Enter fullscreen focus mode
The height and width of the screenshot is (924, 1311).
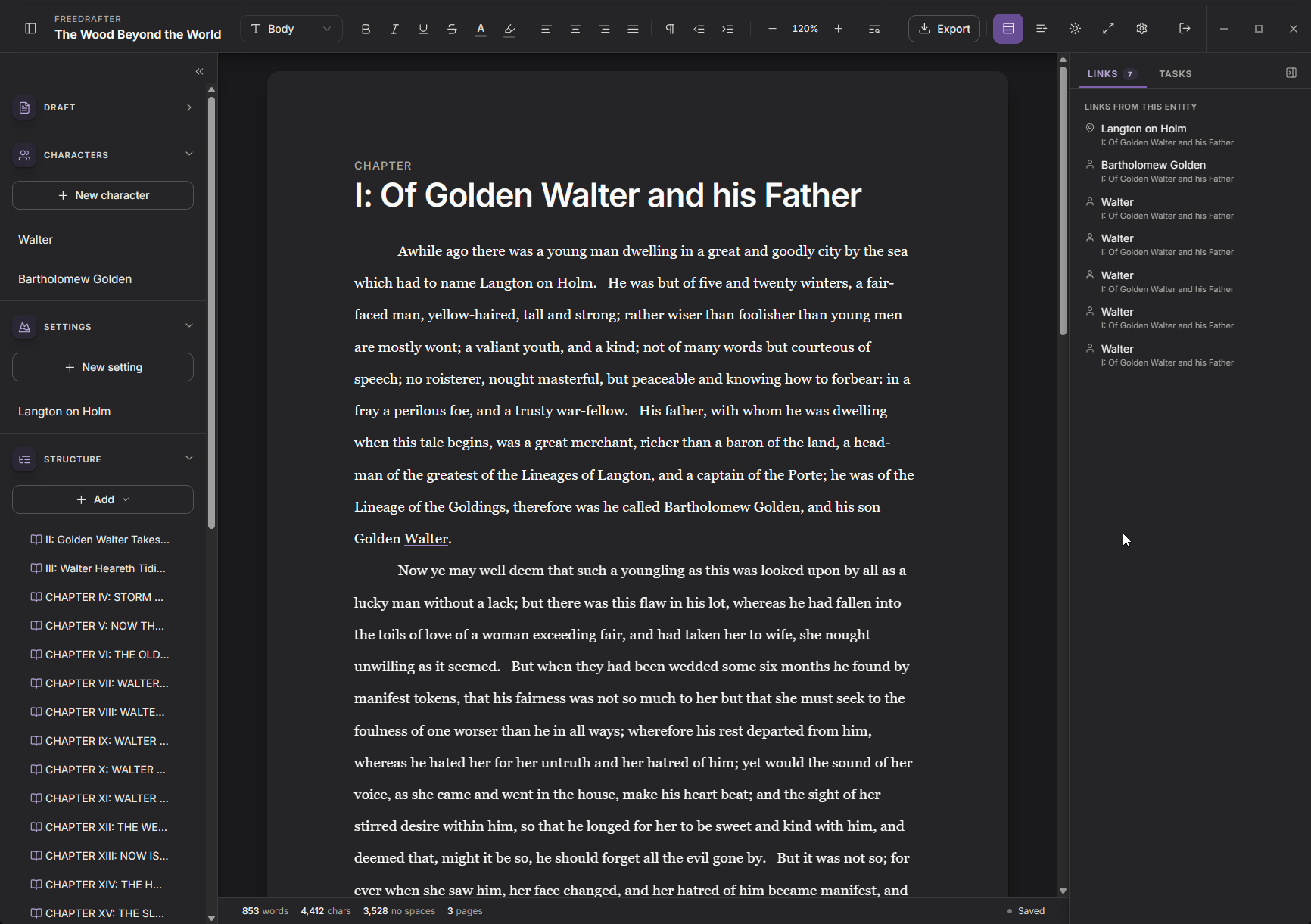[x=1108, y=29]
